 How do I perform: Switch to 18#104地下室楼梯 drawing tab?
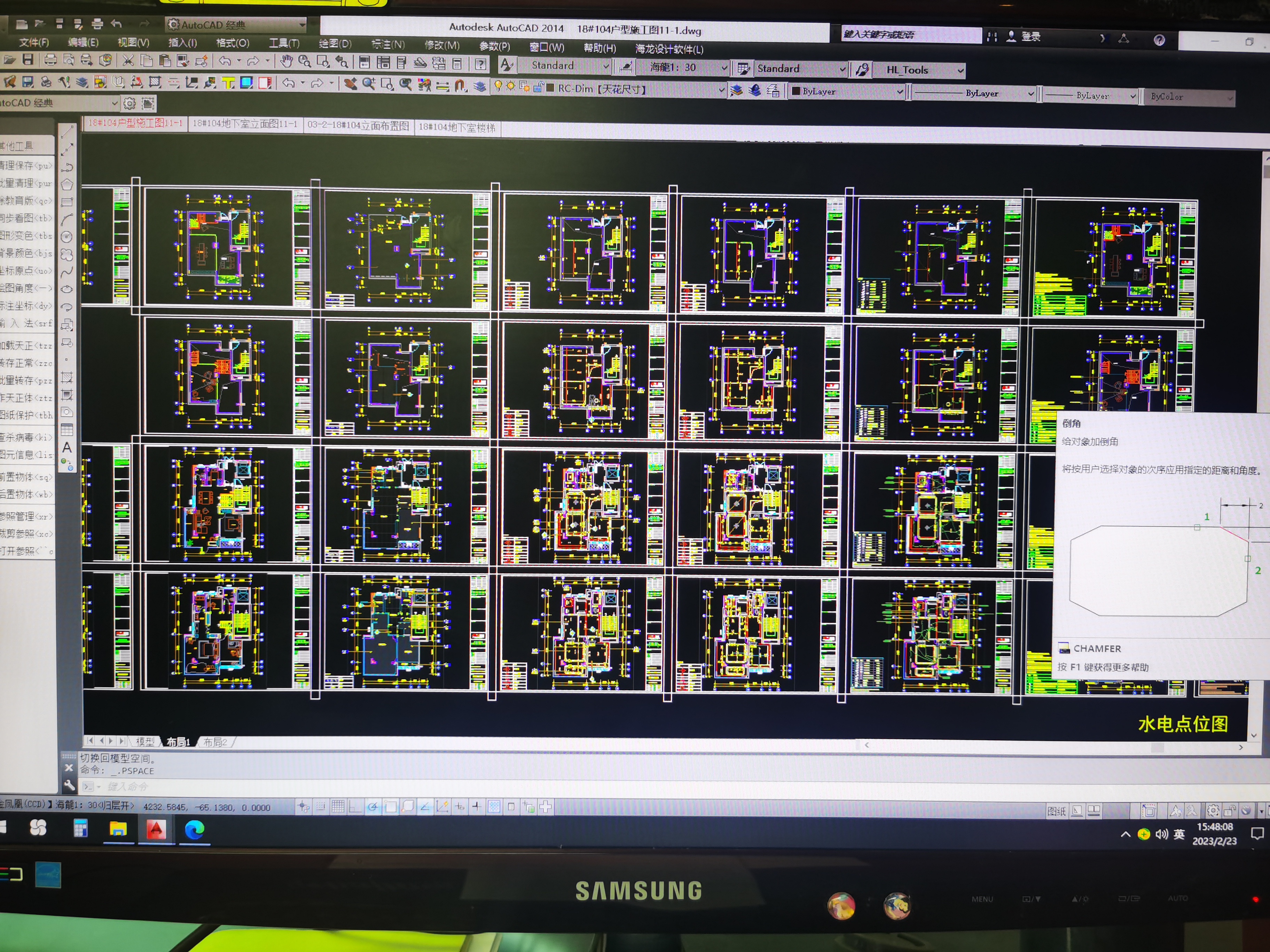[457, 127]
